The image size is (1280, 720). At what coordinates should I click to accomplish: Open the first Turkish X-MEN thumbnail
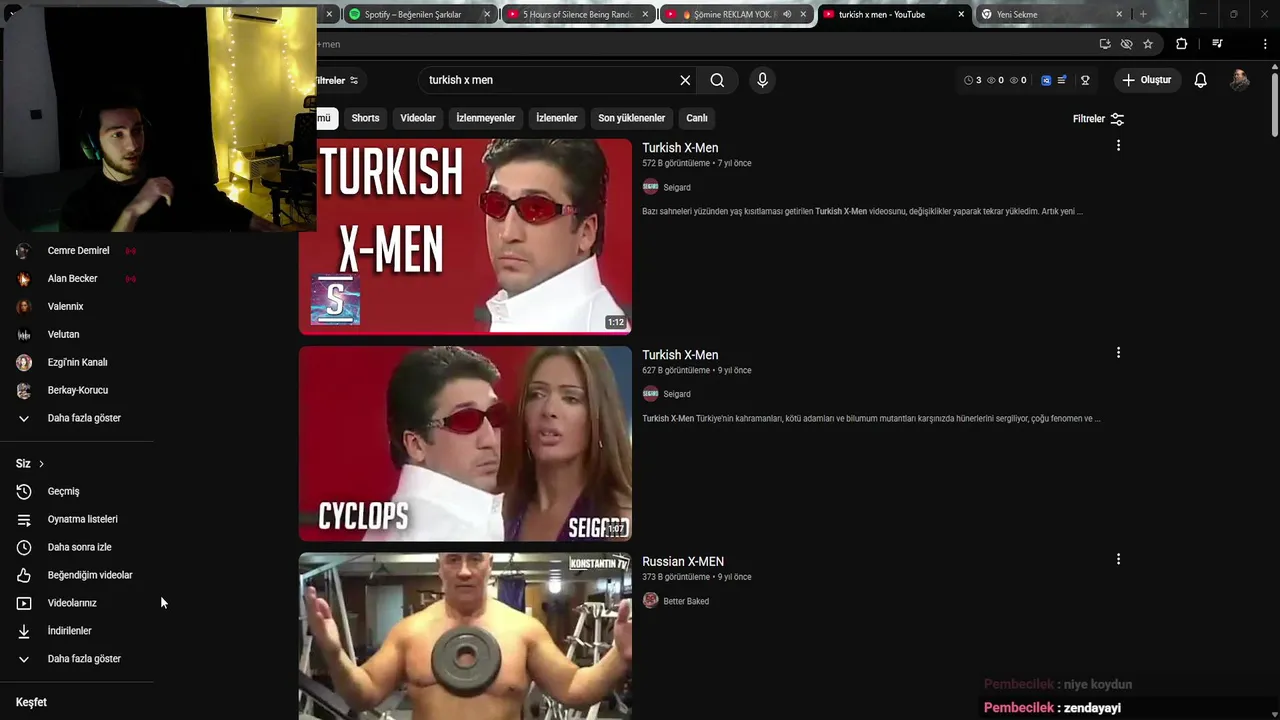[x=465, y=236]
